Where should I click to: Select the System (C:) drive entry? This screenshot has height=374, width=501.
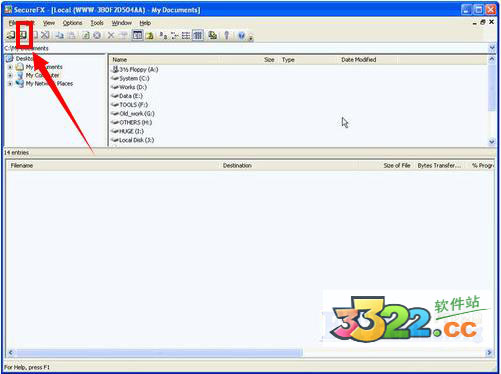134,78
